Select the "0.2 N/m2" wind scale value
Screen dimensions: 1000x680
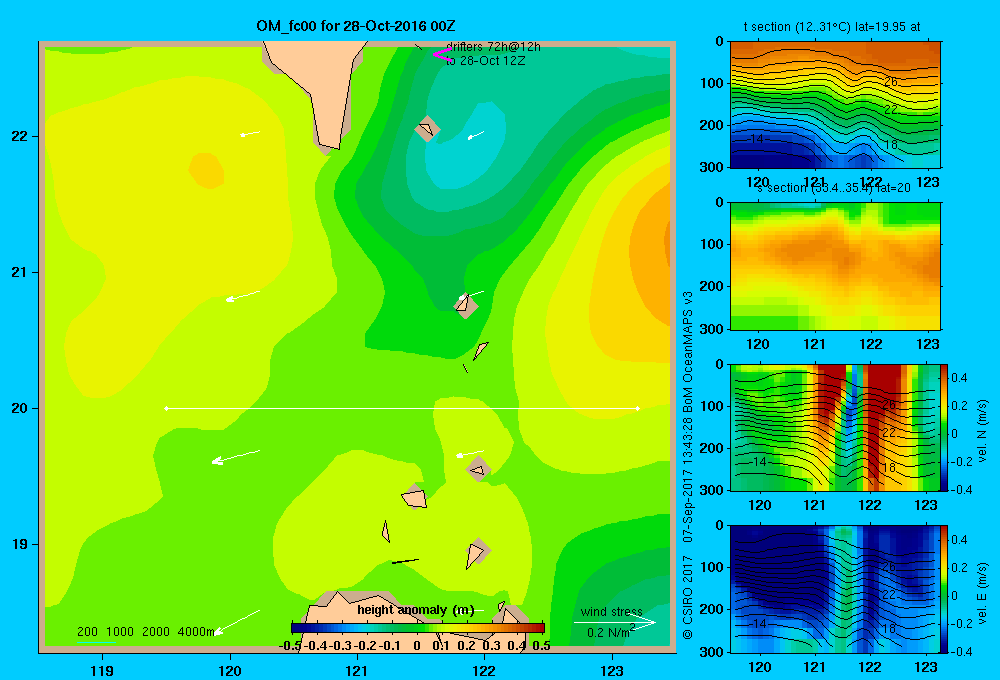click(610, 632)
